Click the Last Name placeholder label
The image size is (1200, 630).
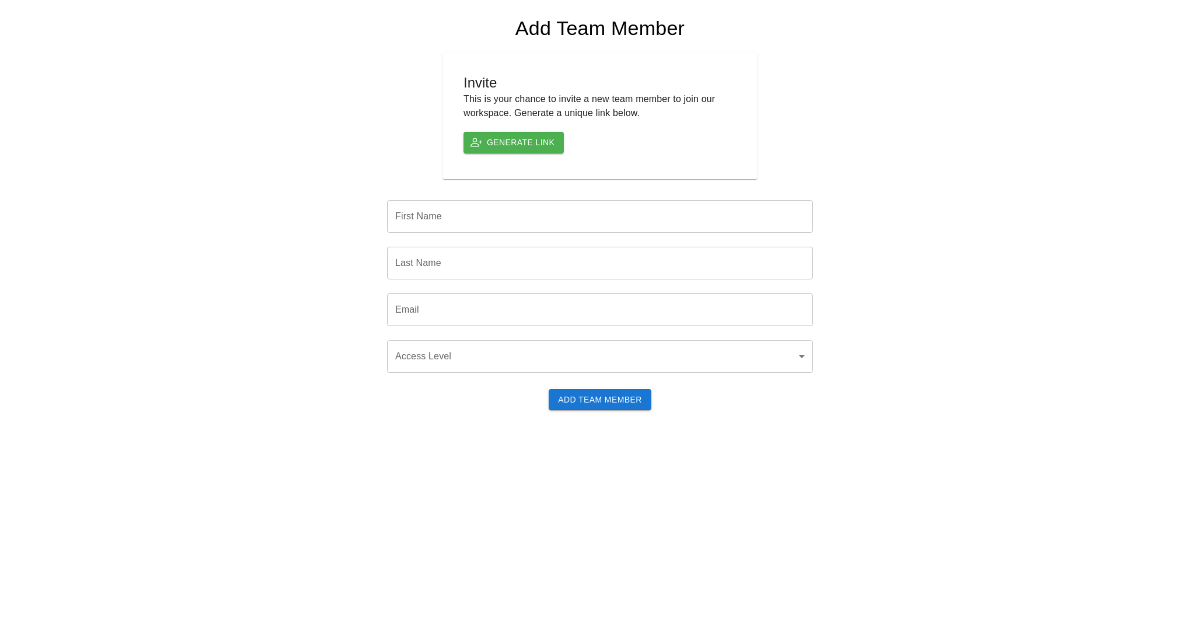point(417,263)
